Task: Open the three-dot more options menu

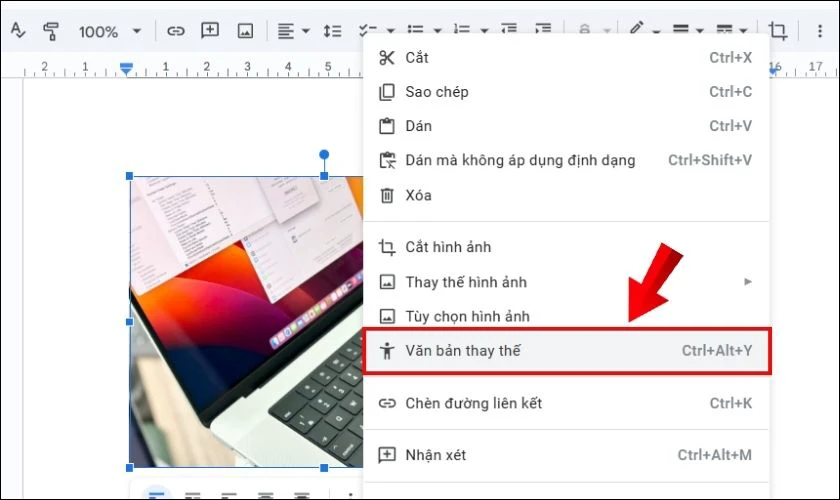Action: point(820,31)
